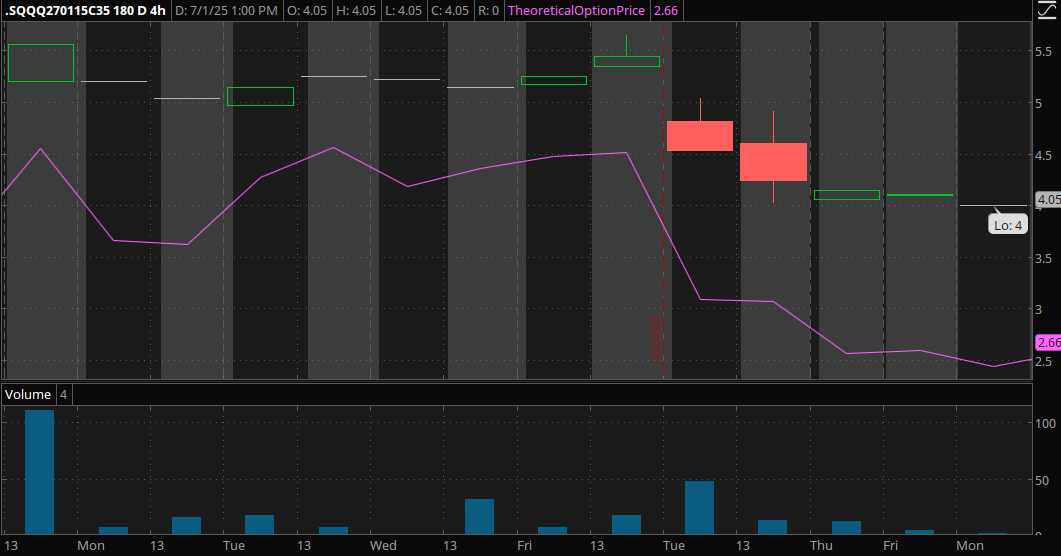Click the .SQQQ270115C35 symbol title
The width and height of the screenshot is (1061, 556).
click(x=61, y=10)
